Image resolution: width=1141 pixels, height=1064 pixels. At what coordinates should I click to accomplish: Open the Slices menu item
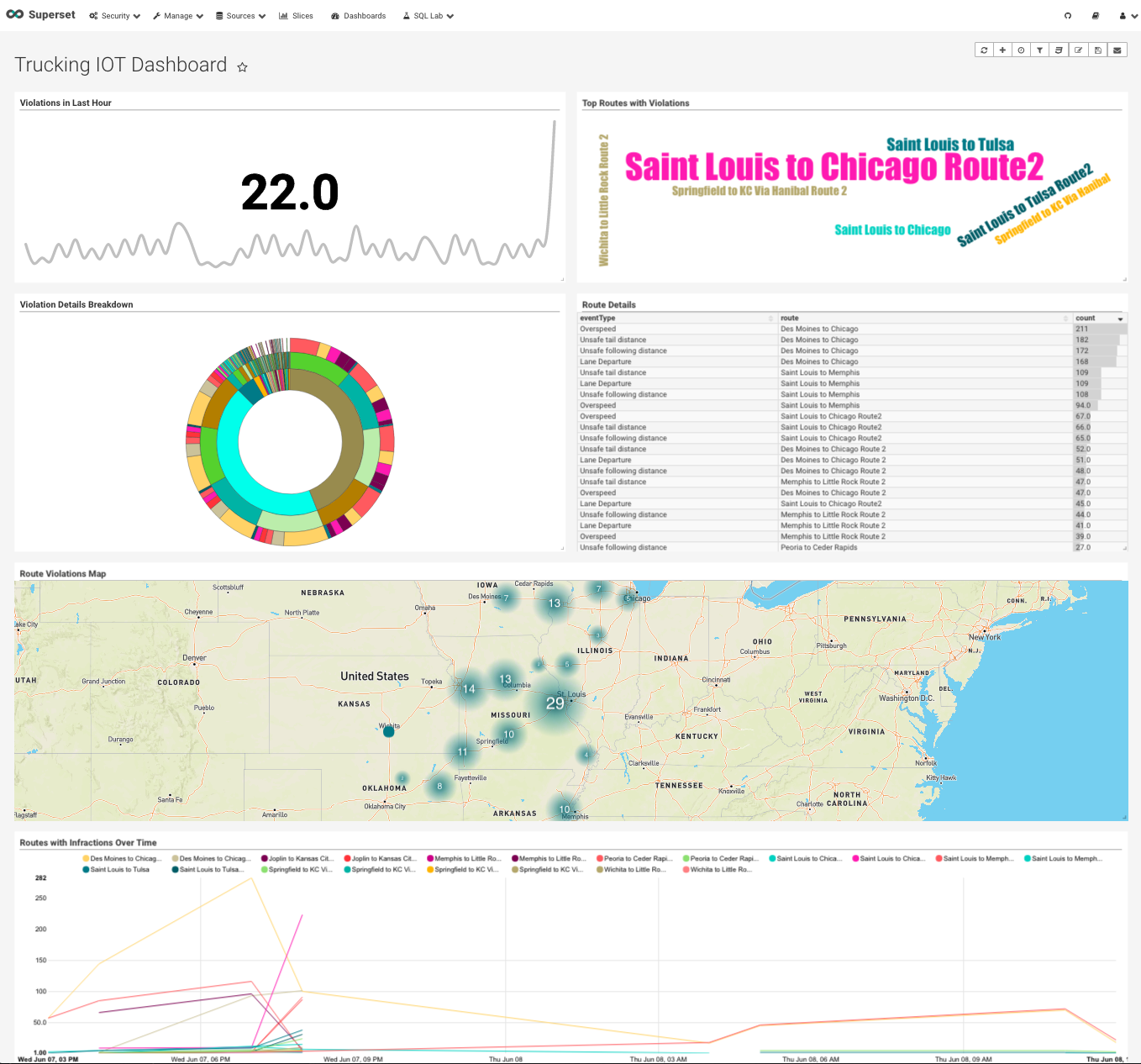(296, 16)
